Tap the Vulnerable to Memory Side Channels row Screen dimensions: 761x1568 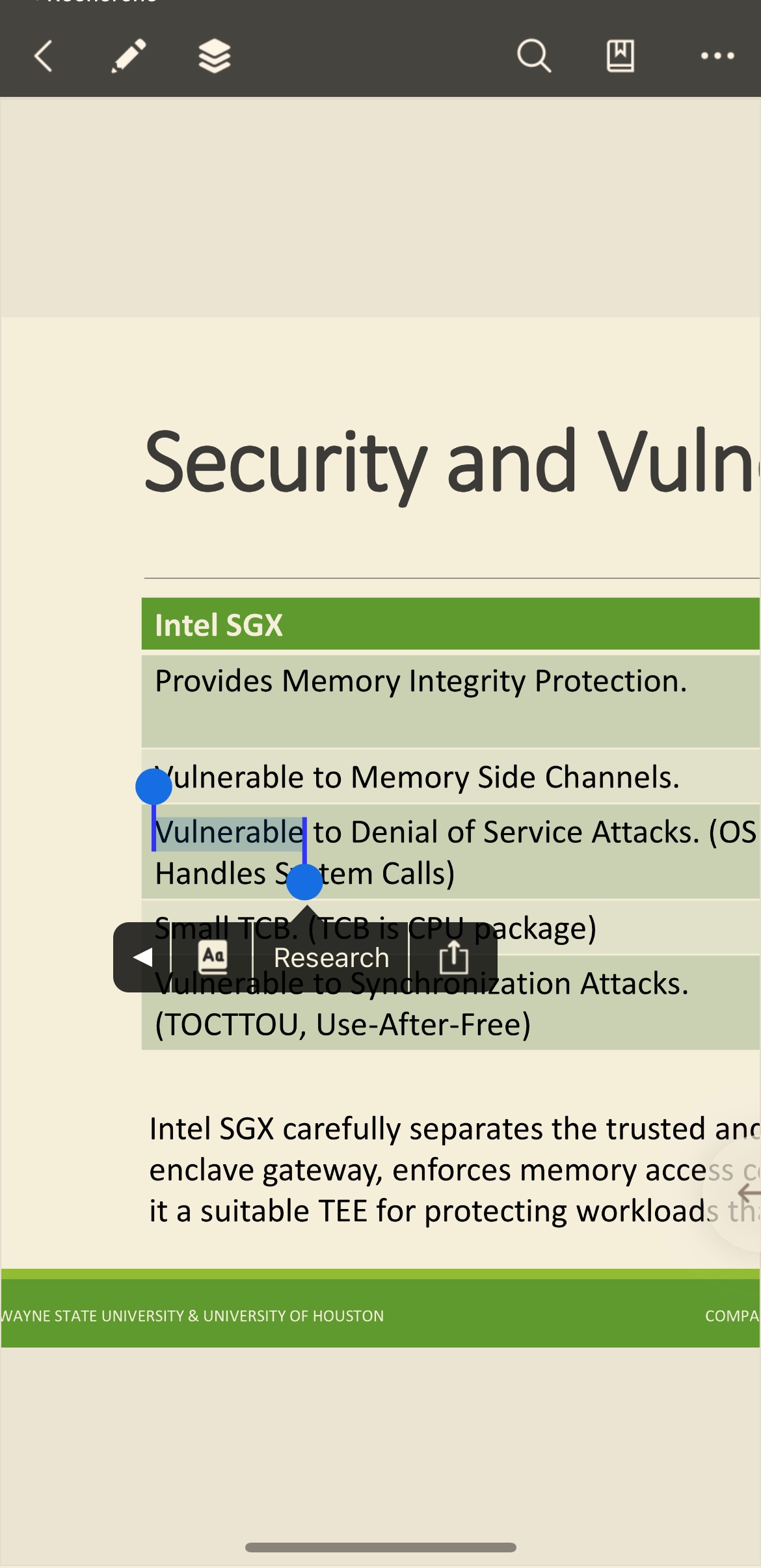450,777
